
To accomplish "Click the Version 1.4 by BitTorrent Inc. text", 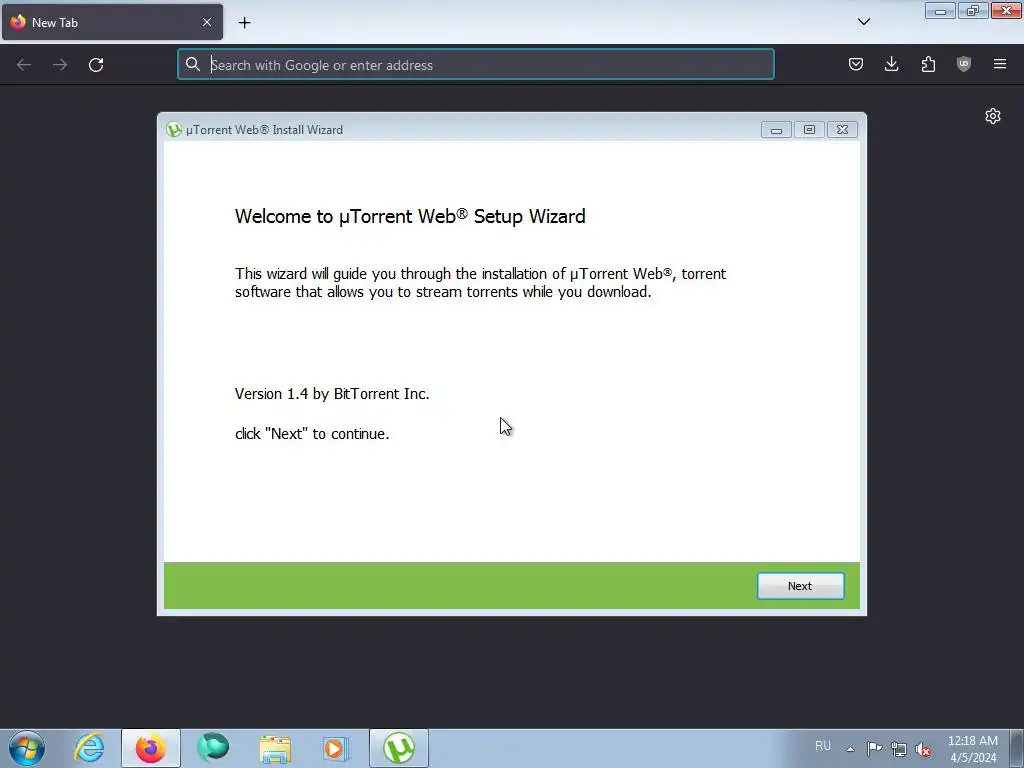I will (332, 394).
